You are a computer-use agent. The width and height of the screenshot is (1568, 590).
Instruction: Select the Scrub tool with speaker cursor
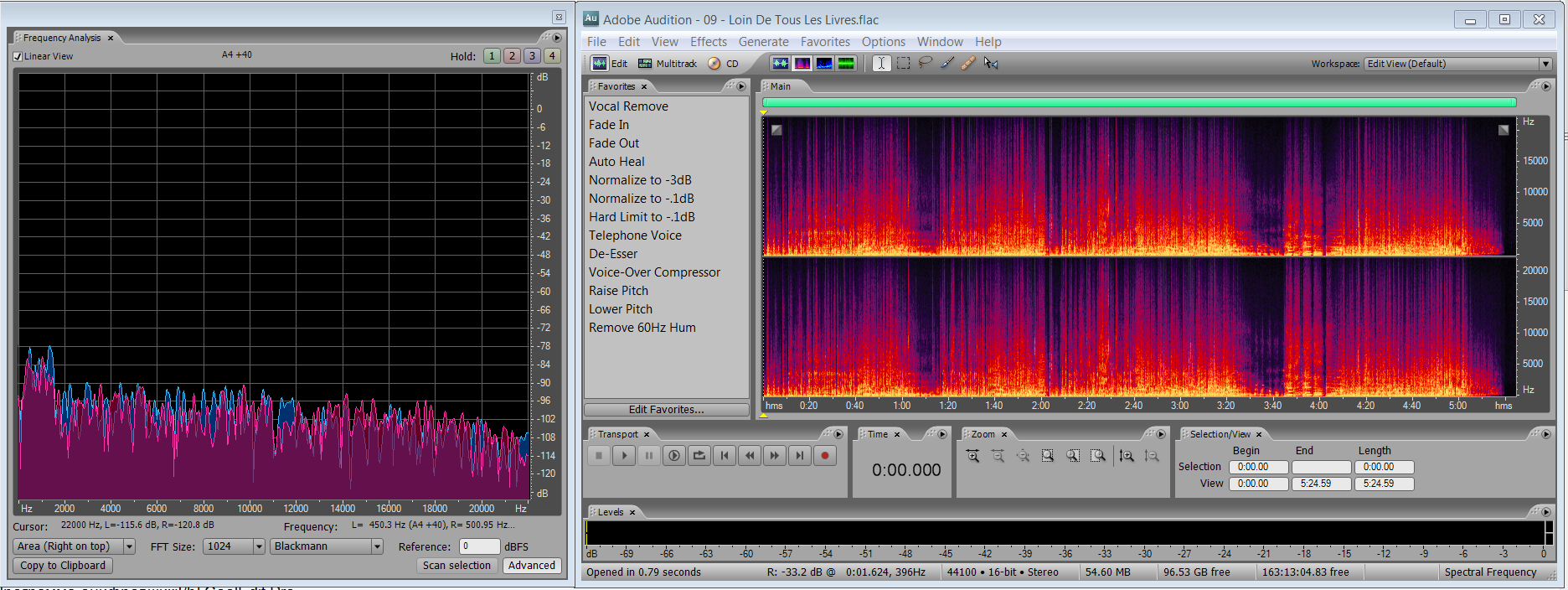(991, 64)
